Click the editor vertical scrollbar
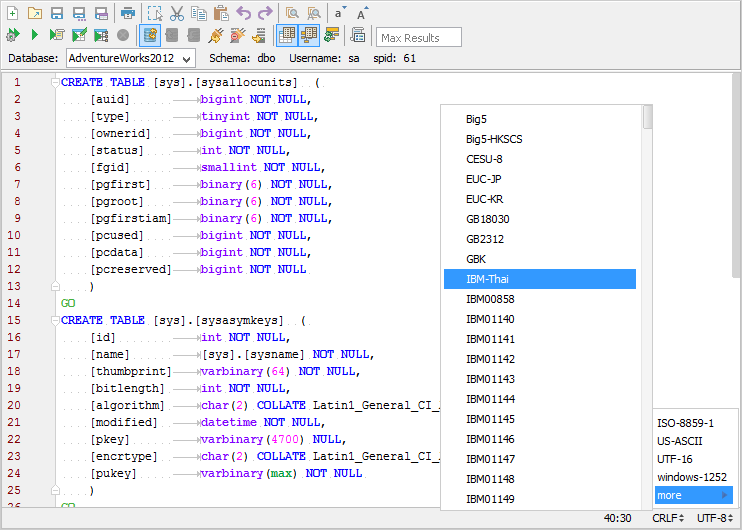This screenshot has height=530, width=742. [736, 175]
